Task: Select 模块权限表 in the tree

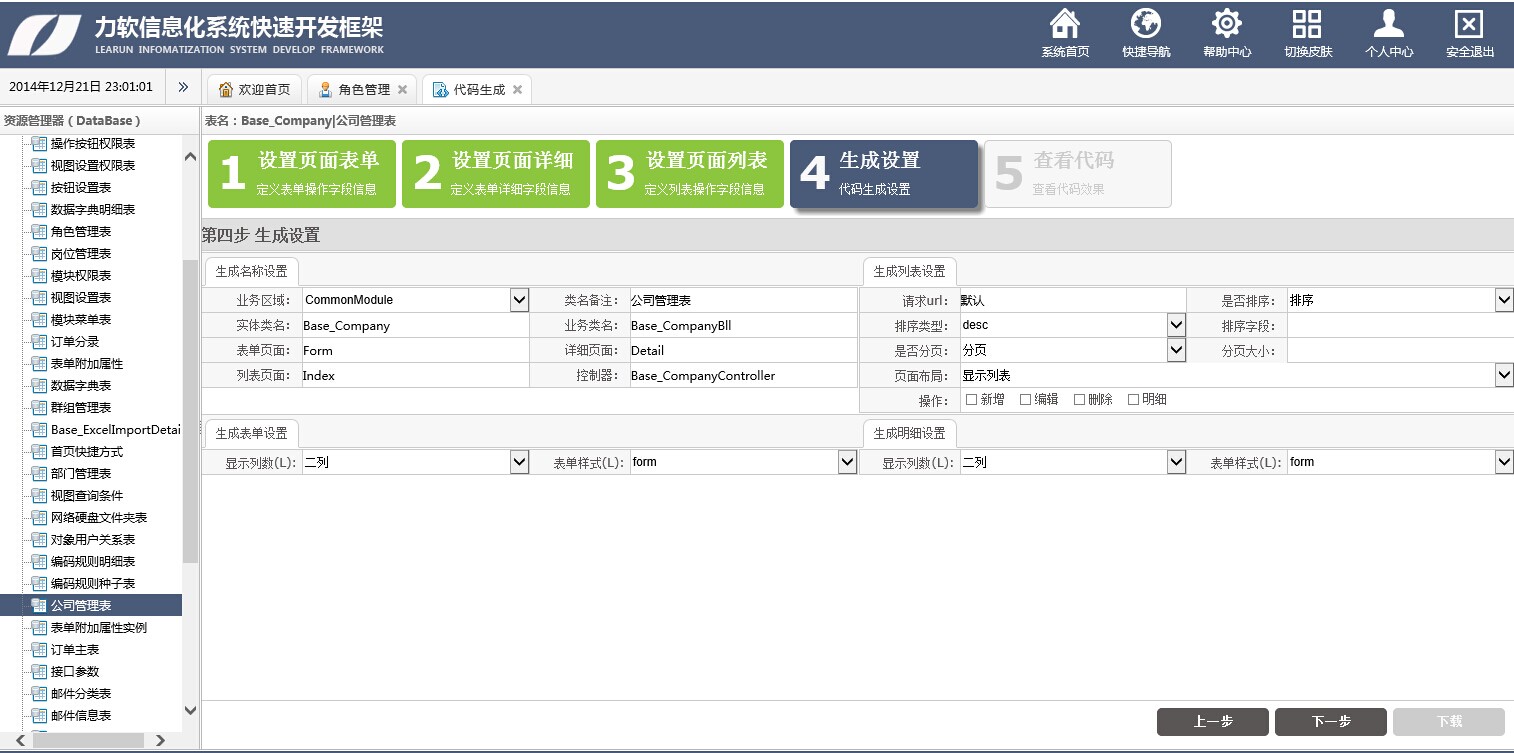Action: point(81,275)
